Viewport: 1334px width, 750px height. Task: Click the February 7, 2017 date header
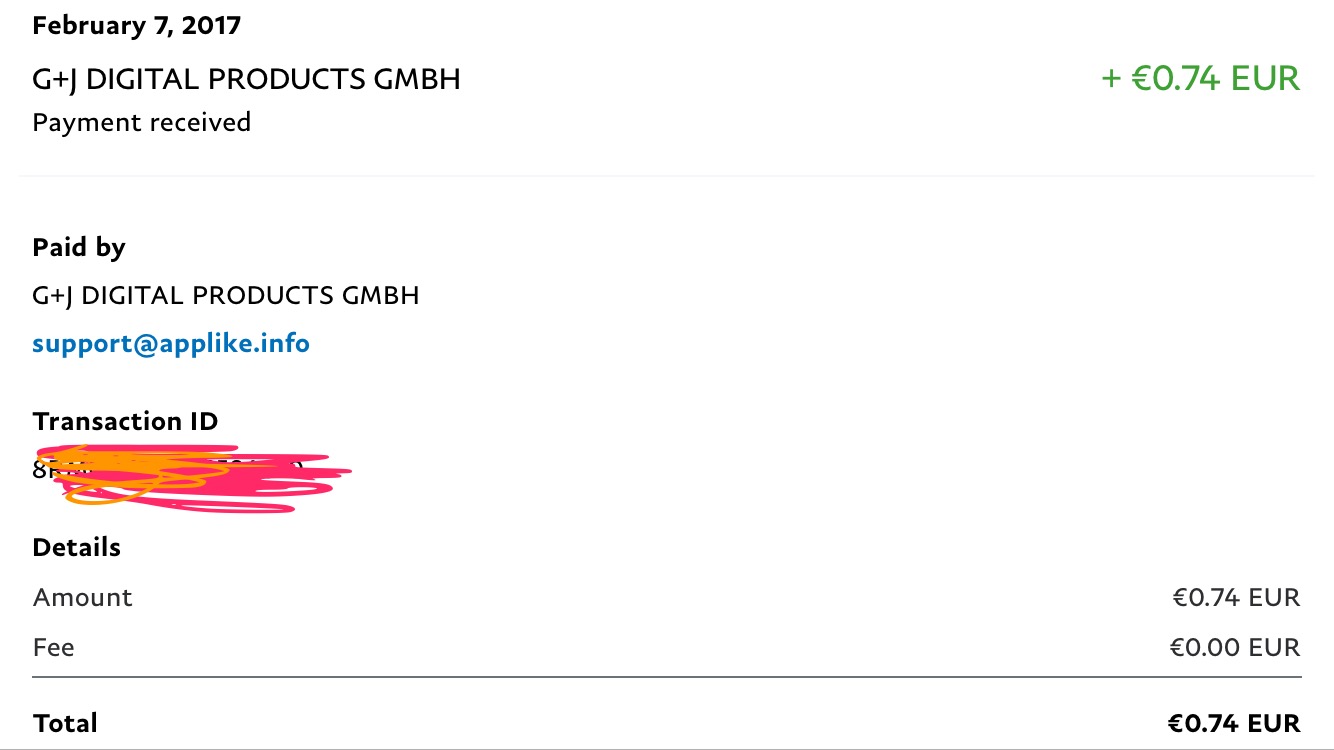coord(137,25)
